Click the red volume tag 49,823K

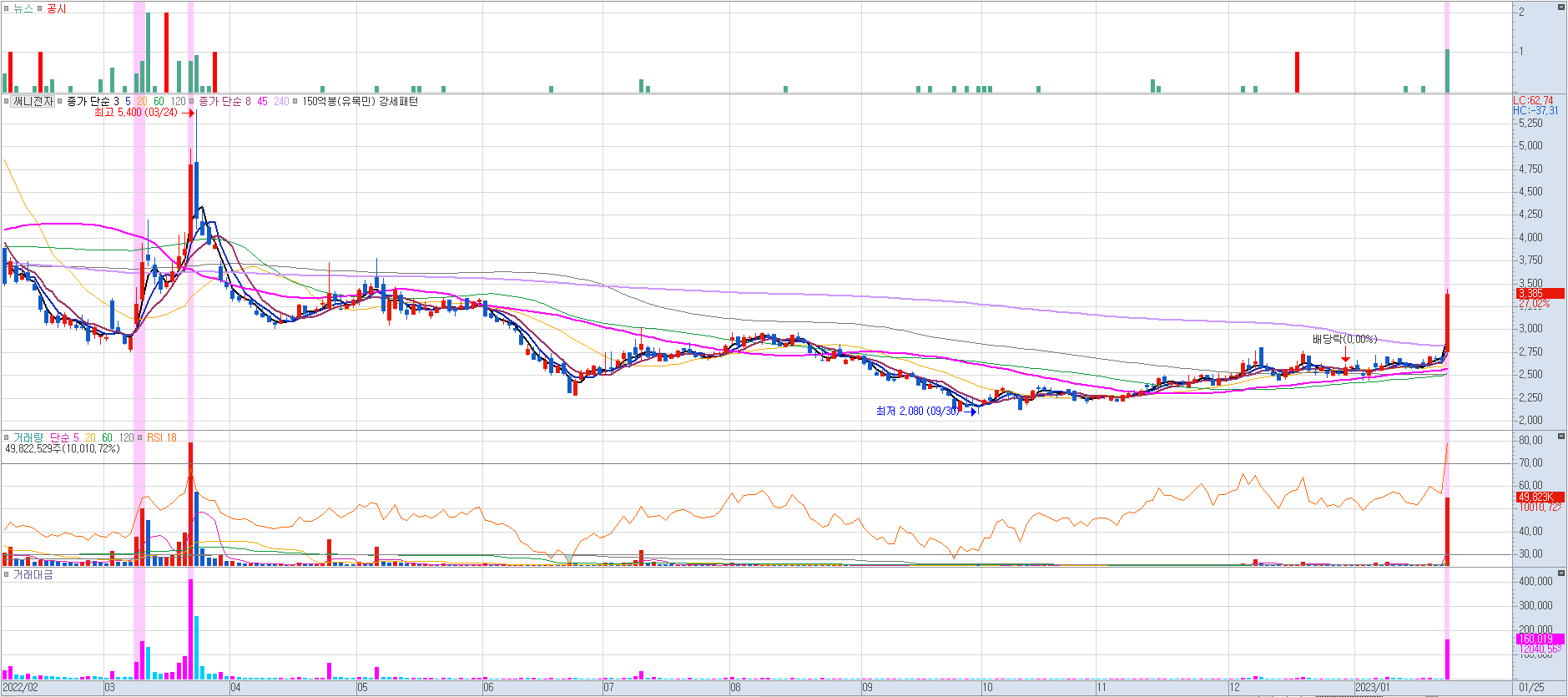click(1540, 497)
